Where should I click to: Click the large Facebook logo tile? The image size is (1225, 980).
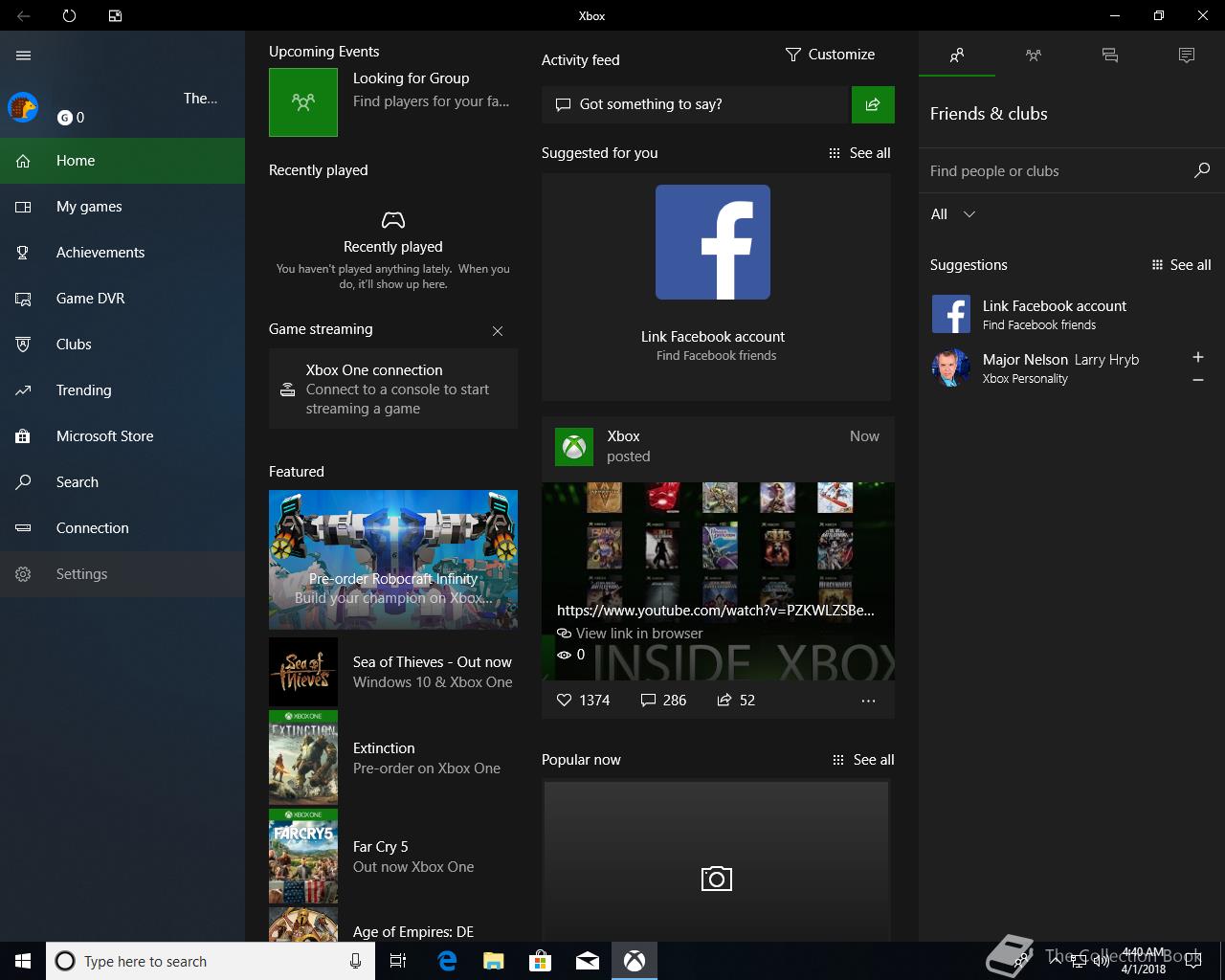713,242
